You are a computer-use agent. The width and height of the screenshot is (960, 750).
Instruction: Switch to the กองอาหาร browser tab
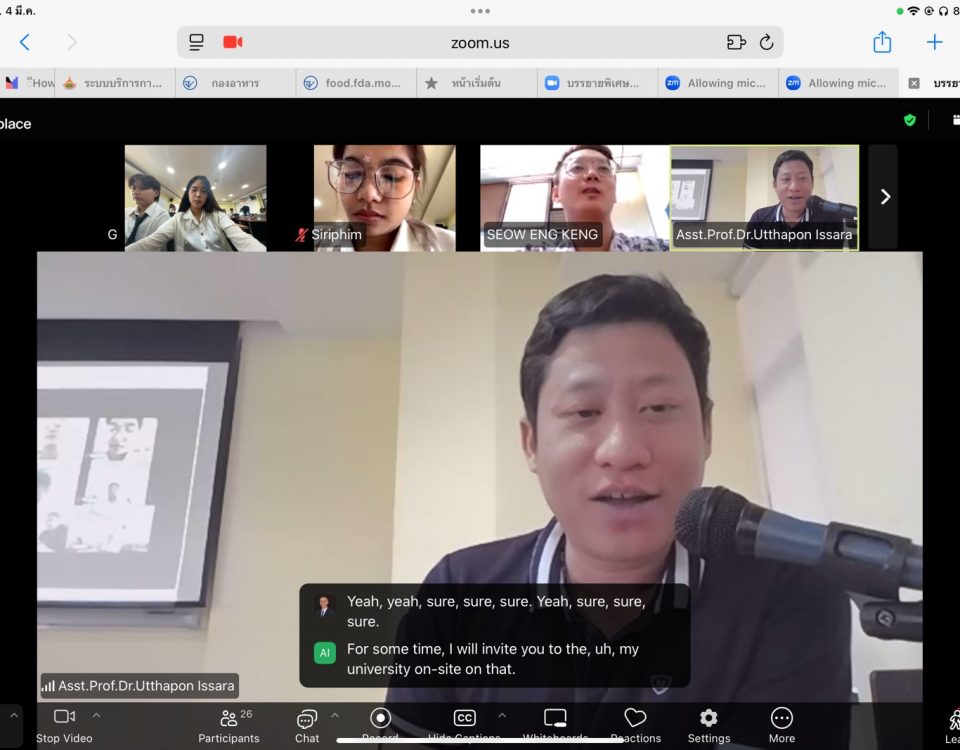point(234,83)
